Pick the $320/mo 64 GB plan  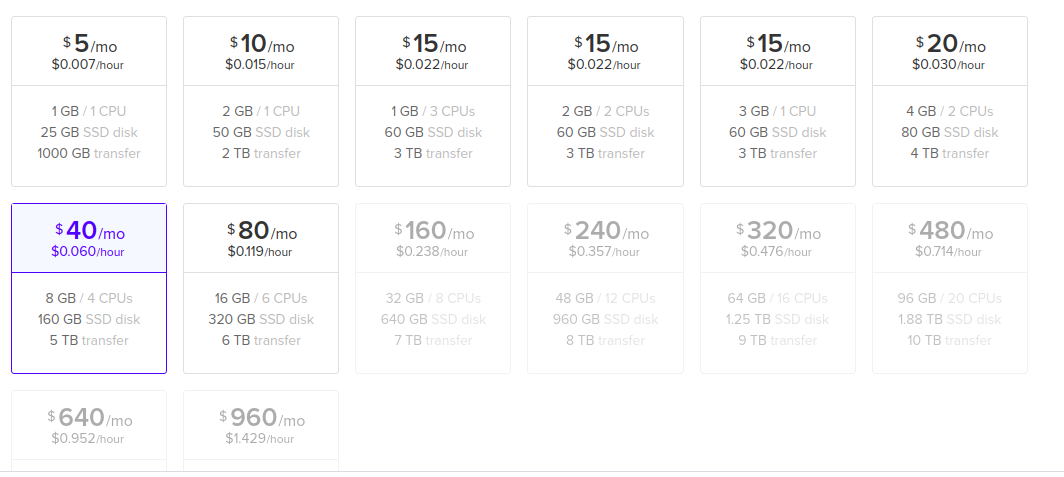[x=777, y=288]
